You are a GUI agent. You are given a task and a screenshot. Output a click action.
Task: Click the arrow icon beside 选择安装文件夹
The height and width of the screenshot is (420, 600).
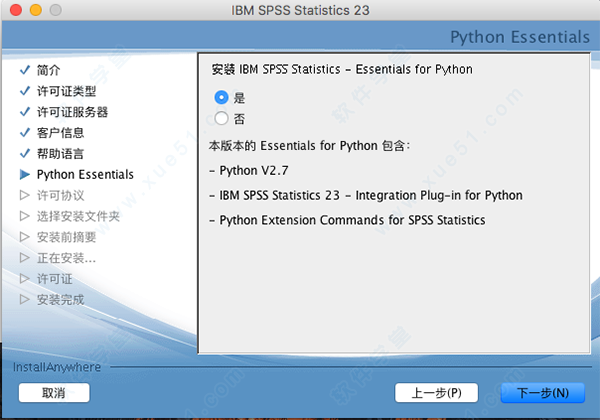click(25, 216)
